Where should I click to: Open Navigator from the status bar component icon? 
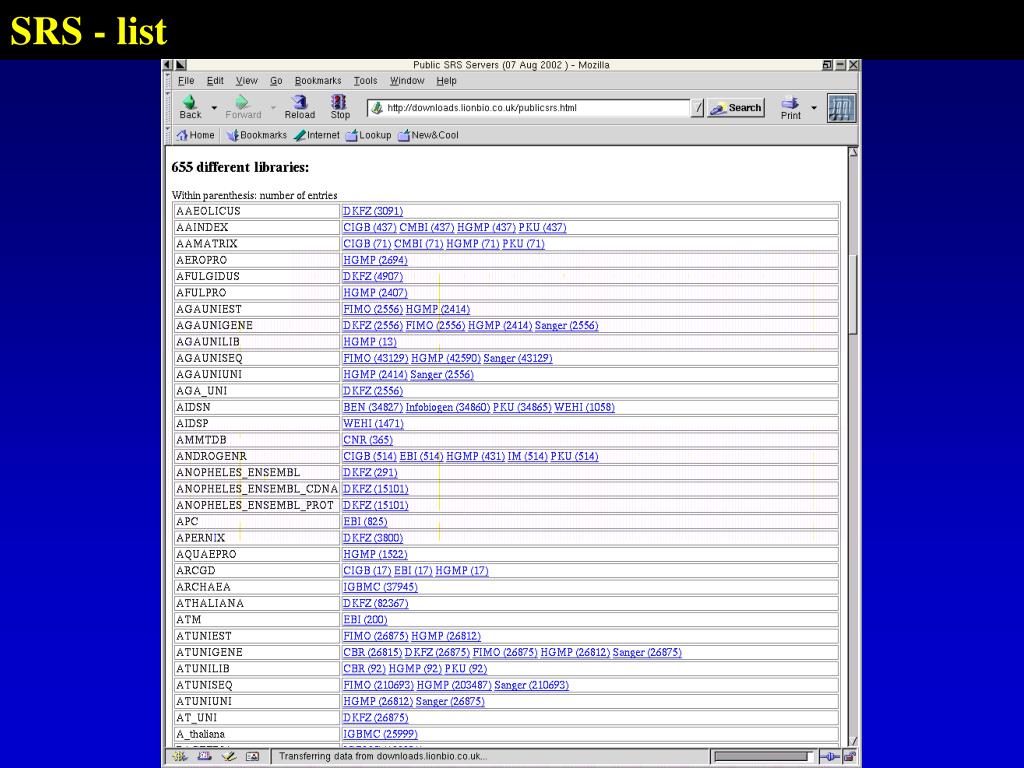pyautogui.click(x=180, y=756)
